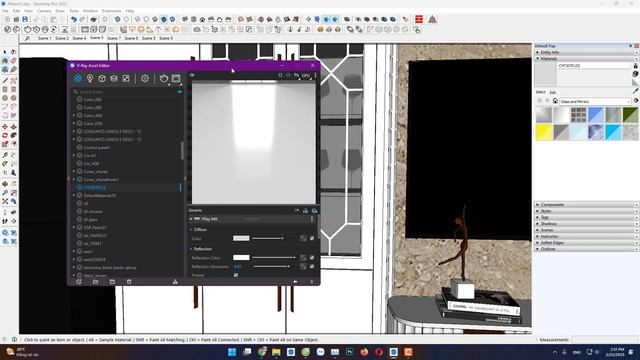
Task: Select the Paint Bucket tool in left toolbar
Action: pos(5,61)
